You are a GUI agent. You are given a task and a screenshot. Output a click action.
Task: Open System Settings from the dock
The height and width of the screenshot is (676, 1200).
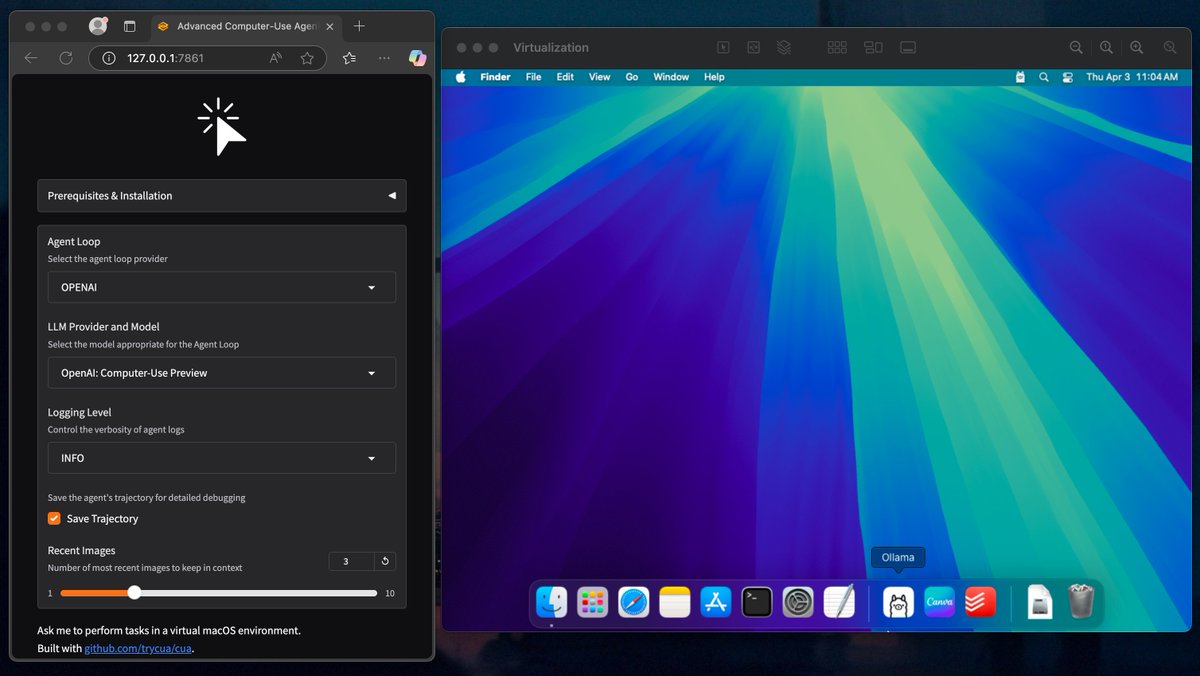(797, 601)
